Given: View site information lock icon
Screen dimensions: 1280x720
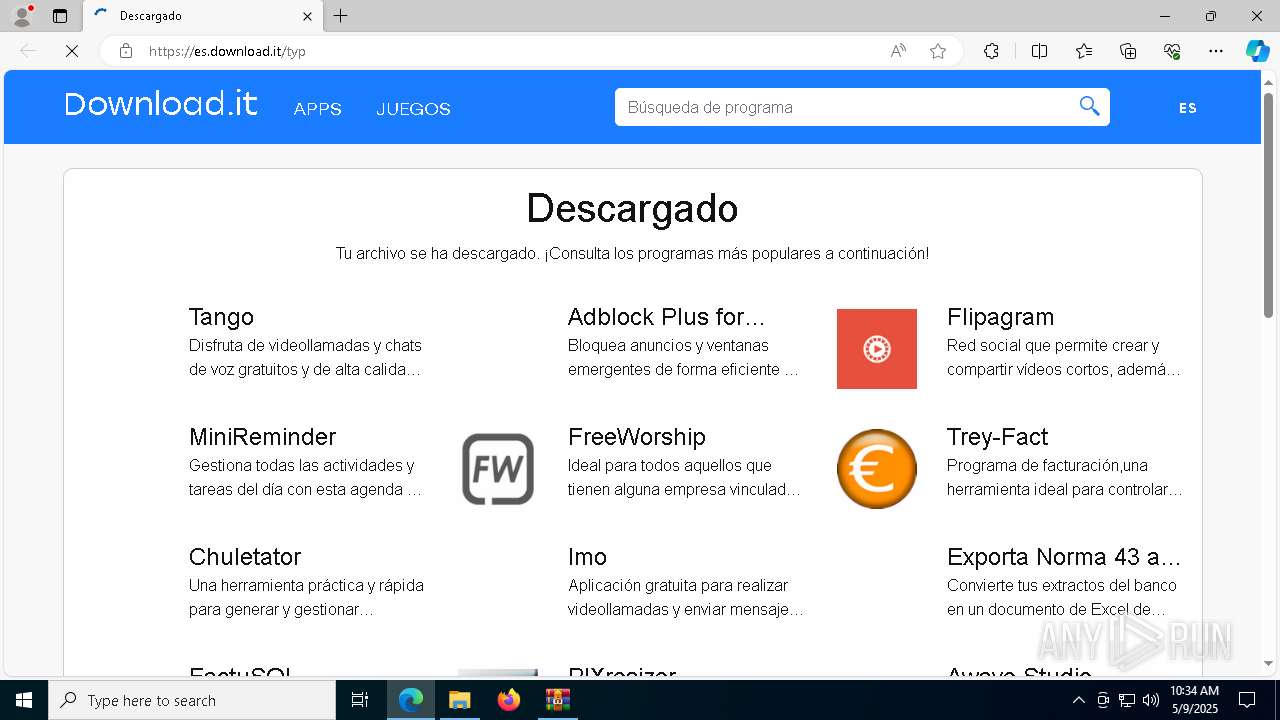Looking at the screenshot, I should [126, 51].
